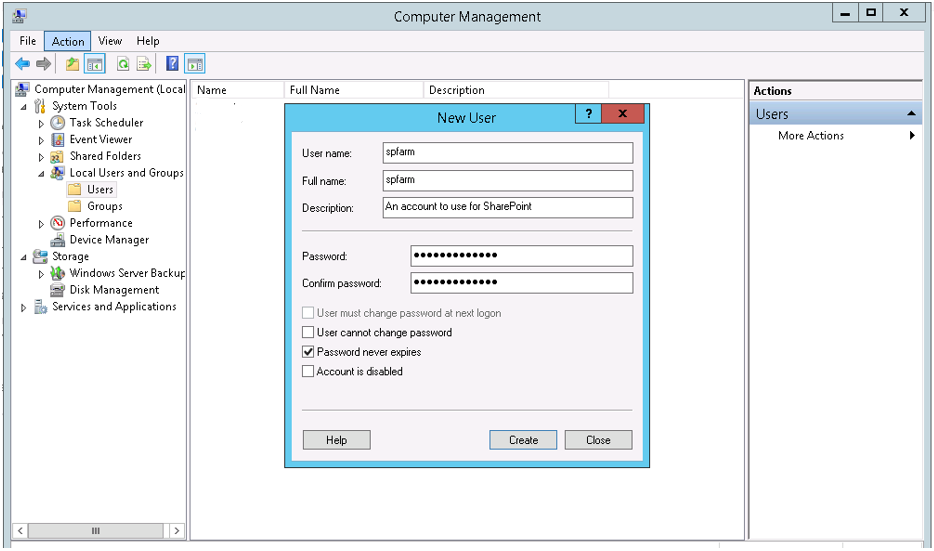Click the Create button
Screen dimensions: 934x551
523,440
